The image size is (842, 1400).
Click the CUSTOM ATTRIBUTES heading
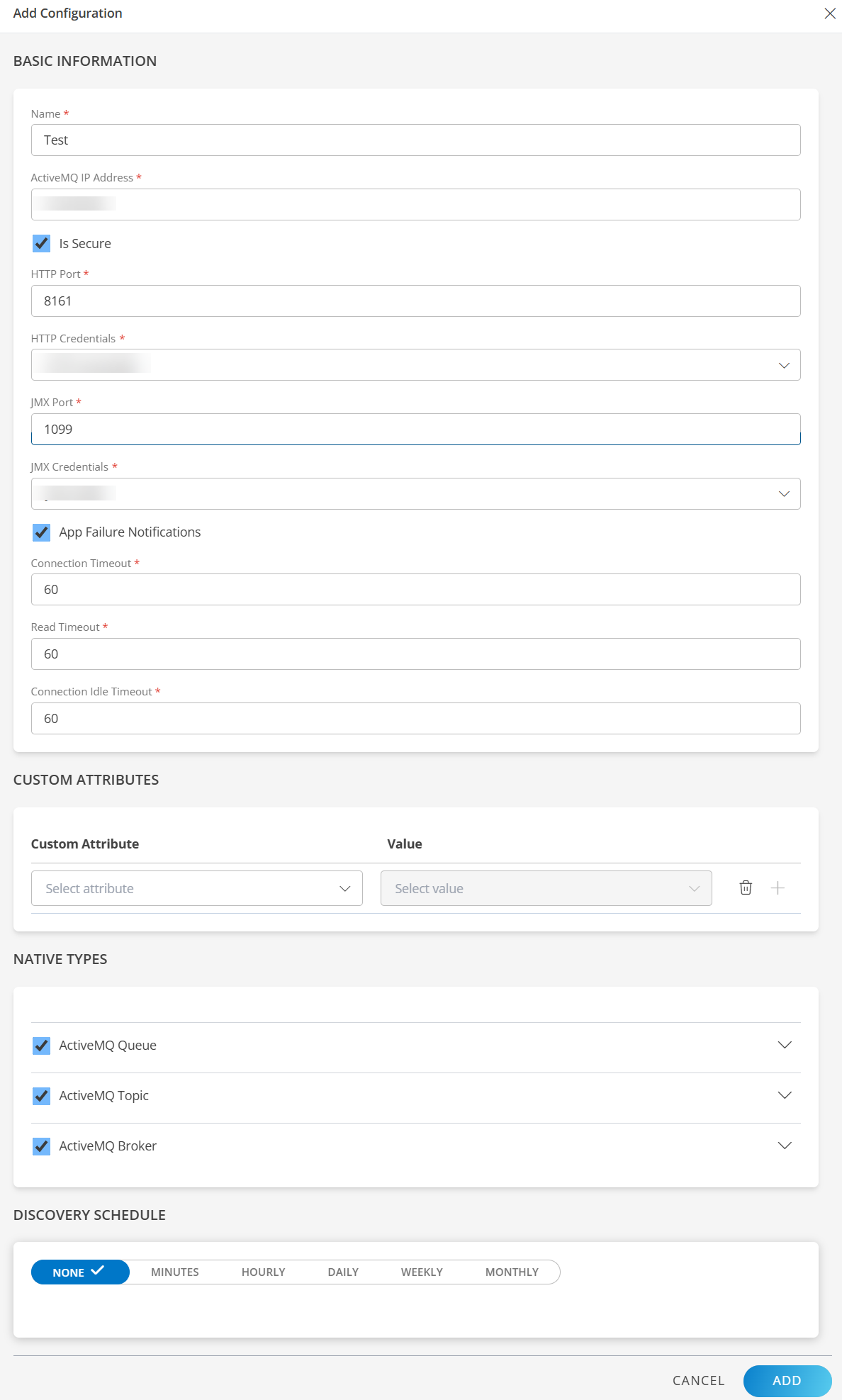click(x=86, y=780)
